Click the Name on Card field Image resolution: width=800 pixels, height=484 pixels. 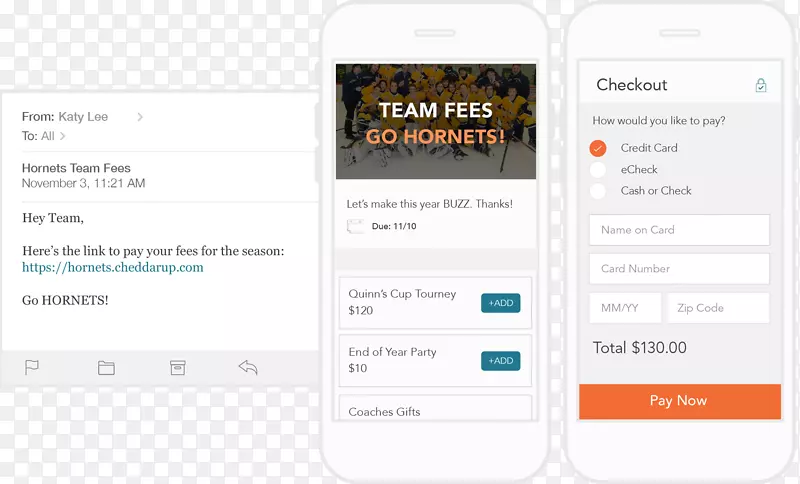(x=679, y=230)
